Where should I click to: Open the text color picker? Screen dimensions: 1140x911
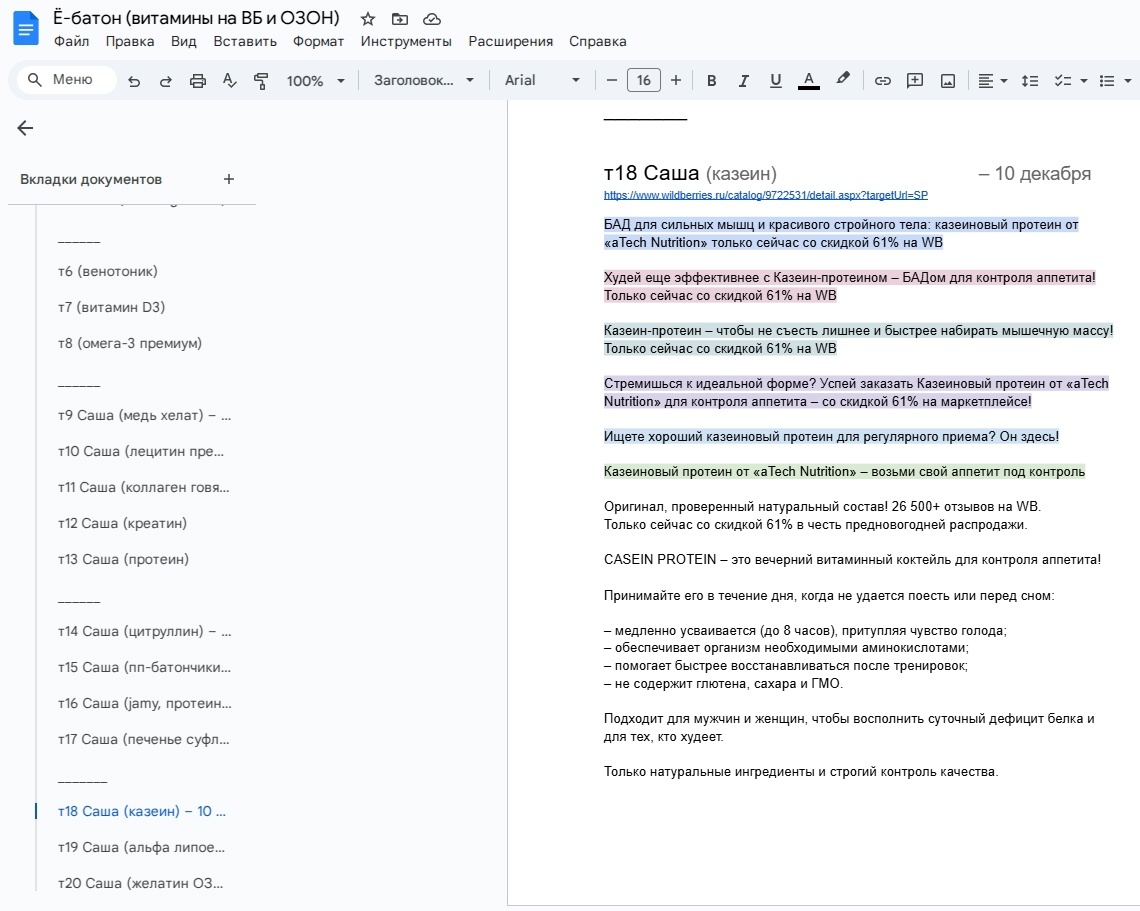(808, 81)
